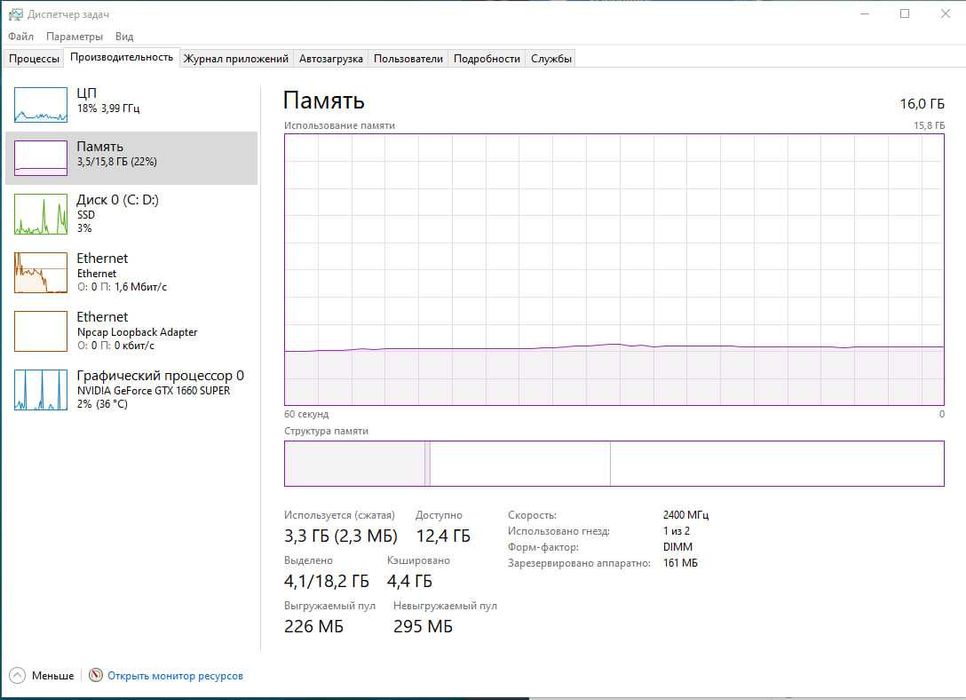Click the Структура памяти composition bar

click(613, 464)
